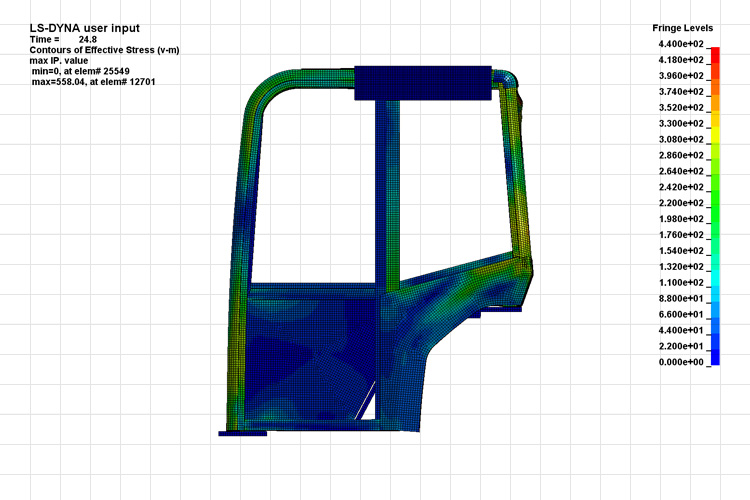This screenshot has width=750, height=500.
Task: Click 'max=558.04, at elem# 12701' text
Action: [x=93, y=82]
